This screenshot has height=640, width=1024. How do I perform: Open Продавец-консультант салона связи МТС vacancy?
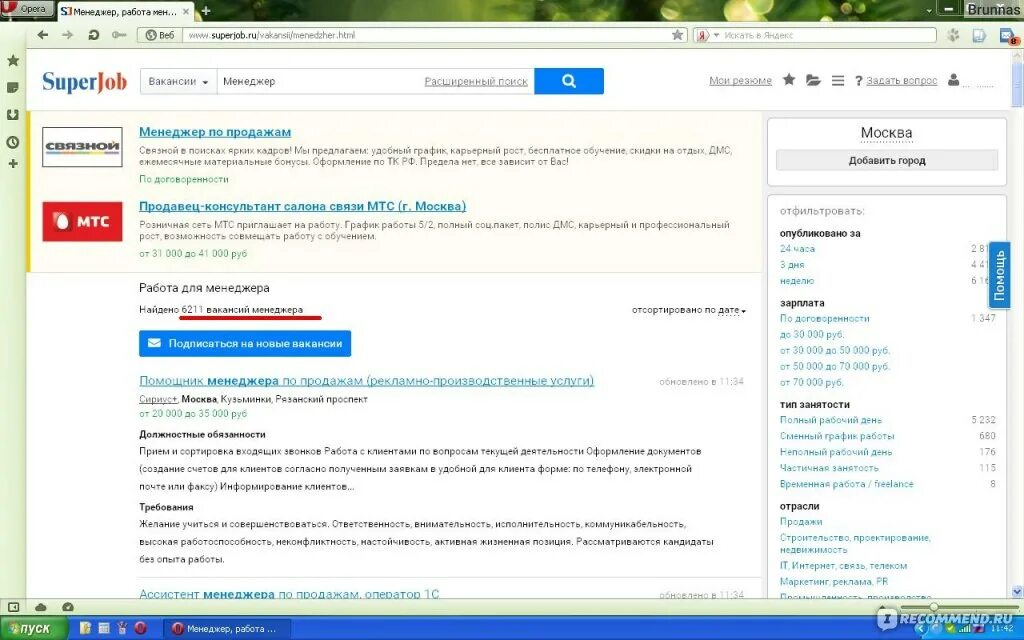coord(302,206)
